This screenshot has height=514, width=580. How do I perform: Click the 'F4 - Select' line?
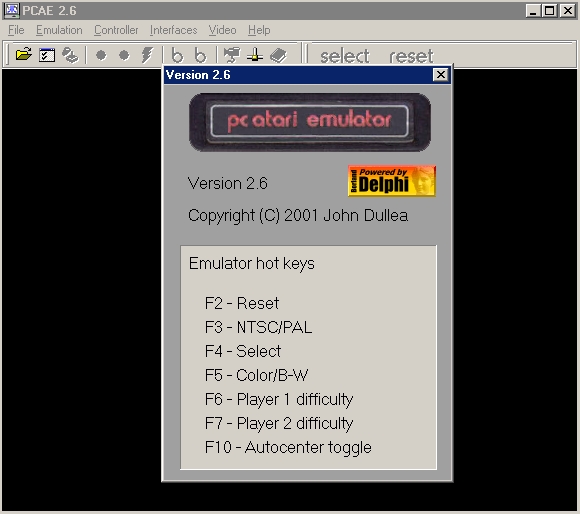click(x=243, y=351)
